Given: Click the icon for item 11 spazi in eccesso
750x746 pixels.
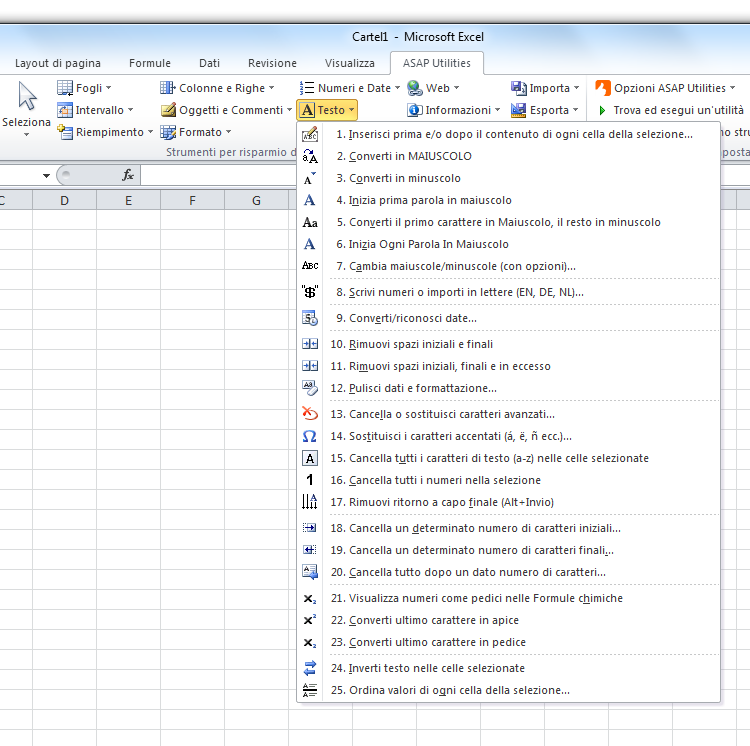Looking at the screenshot, I should [x=310, y=366].
